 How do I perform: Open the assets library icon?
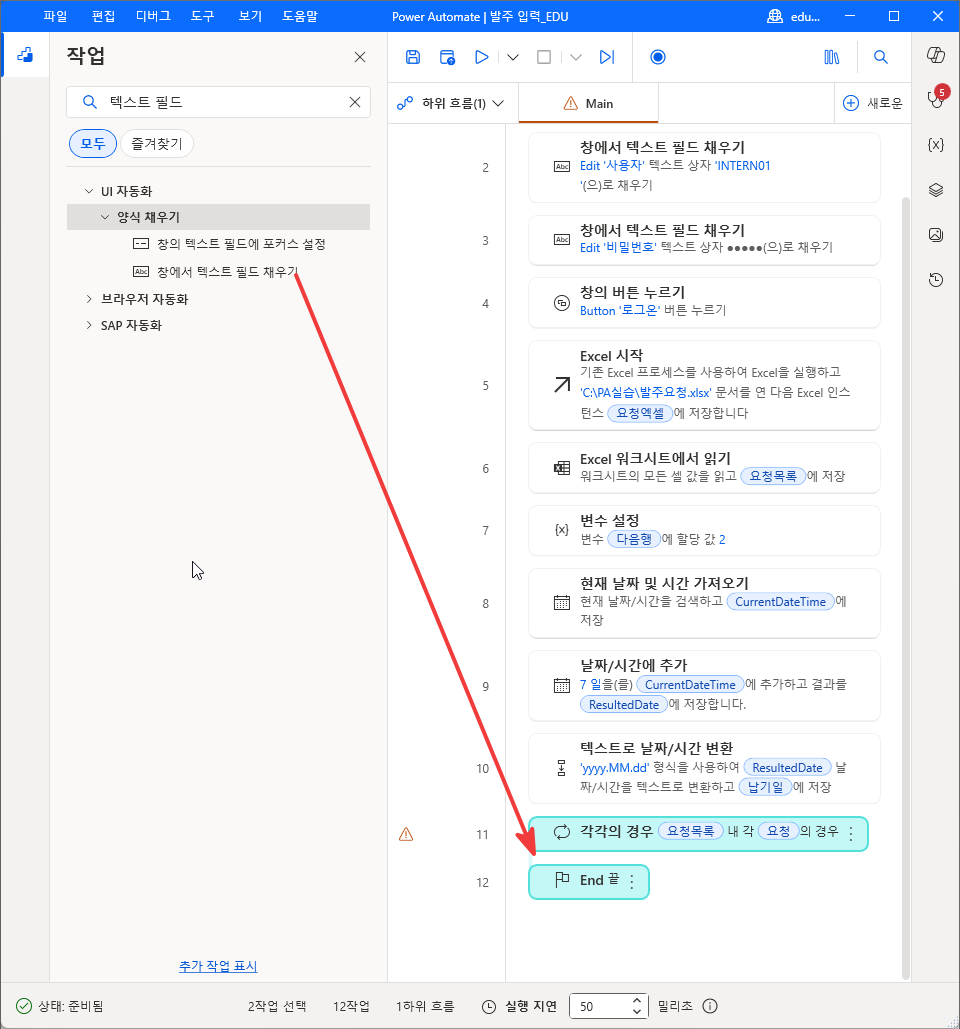point(831,57)
